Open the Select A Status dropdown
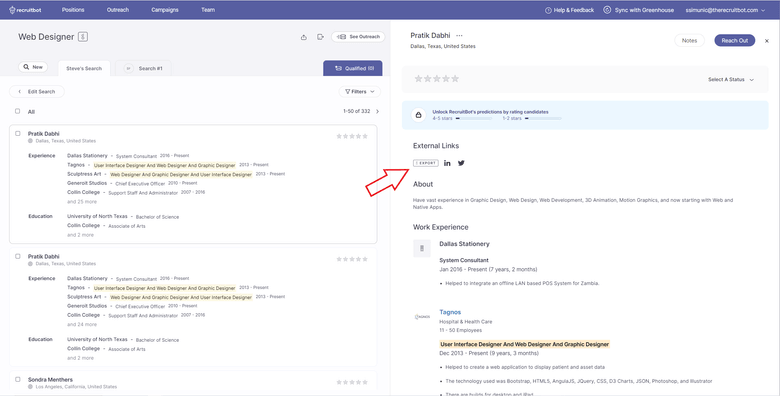 coord(731,80)
